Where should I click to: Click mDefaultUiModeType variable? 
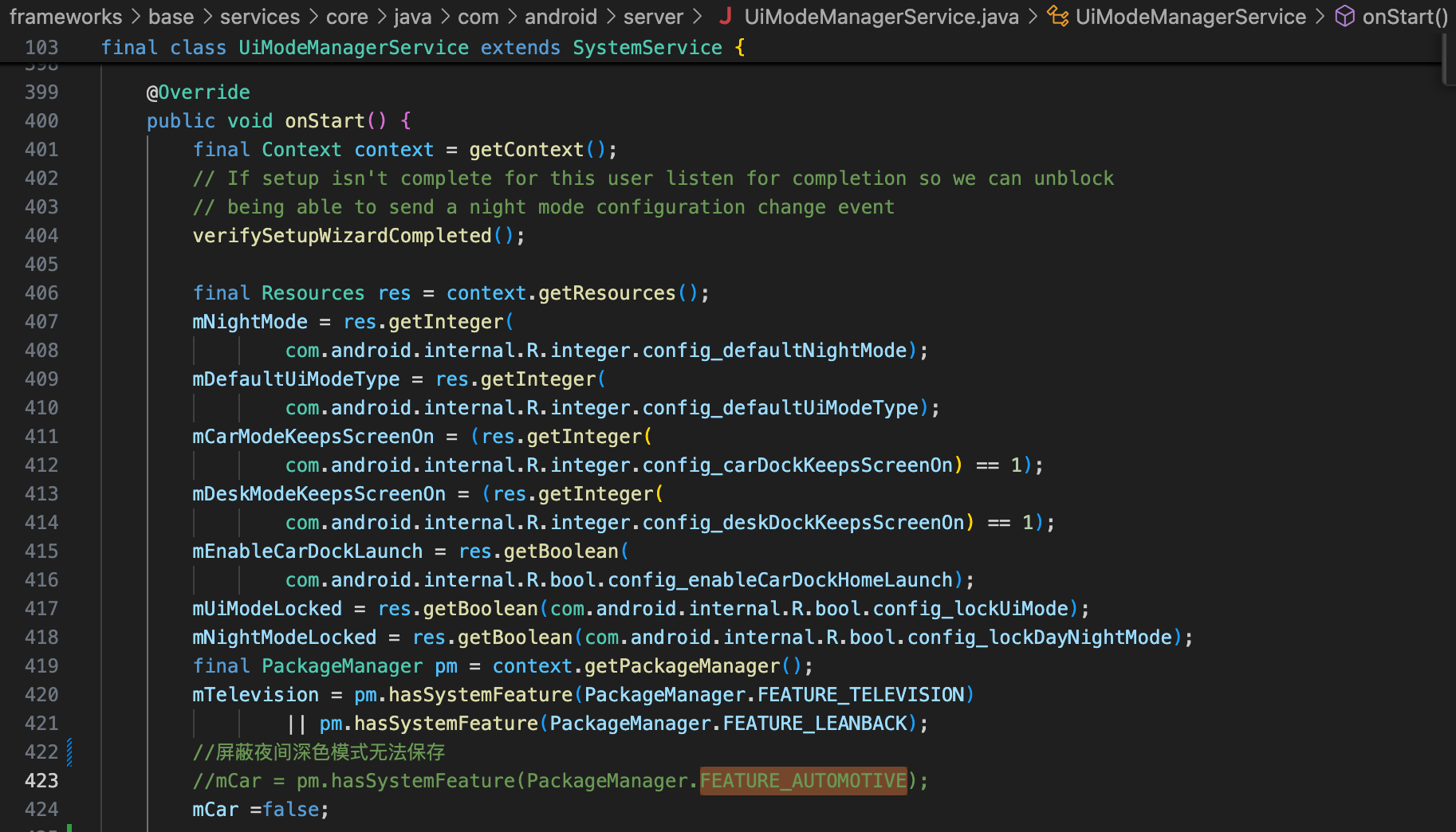coord(297,379)
